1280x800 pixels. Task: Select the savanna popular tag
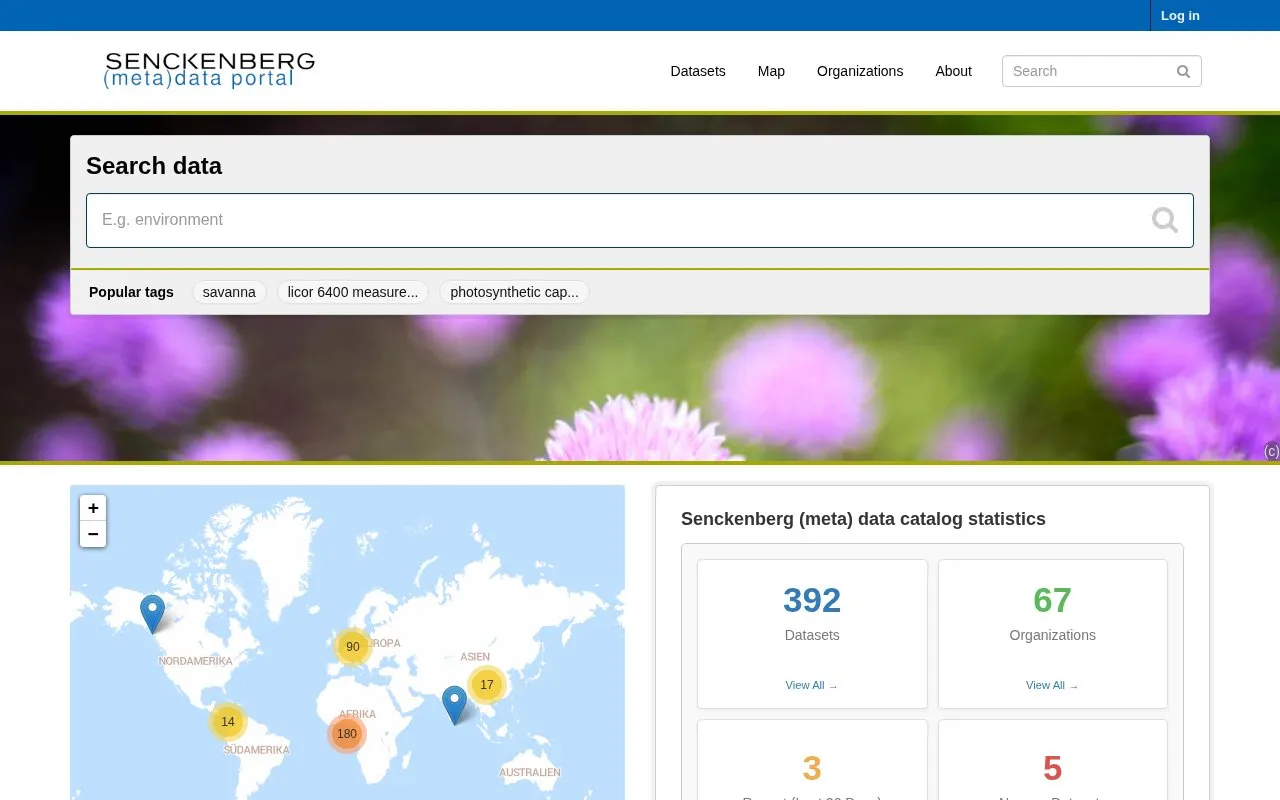pyautogui.click(x=229, y=292)
